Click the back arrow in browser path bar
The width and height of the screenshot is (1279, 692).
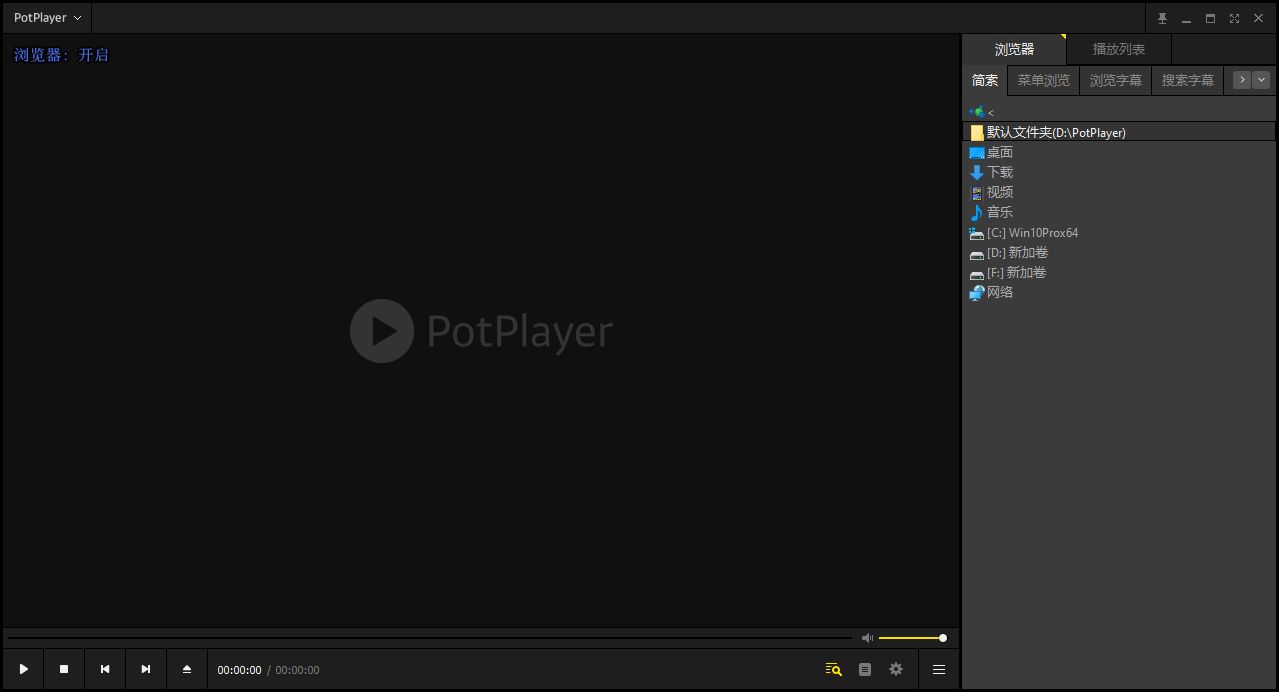(x=991, y=112)
